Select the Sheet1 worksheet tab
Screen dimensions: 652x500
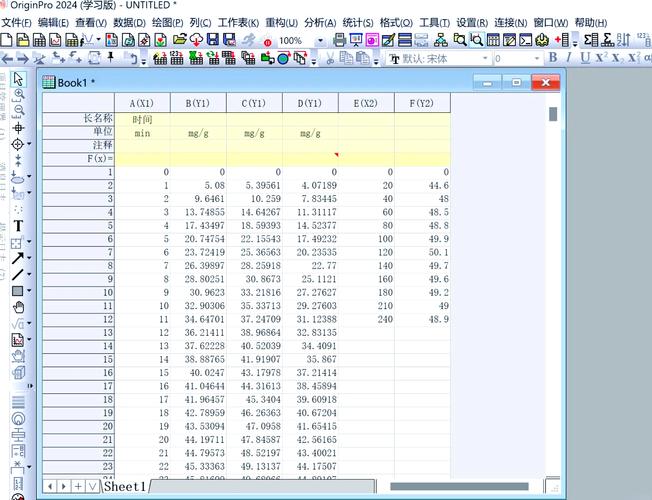pos(125,486)
